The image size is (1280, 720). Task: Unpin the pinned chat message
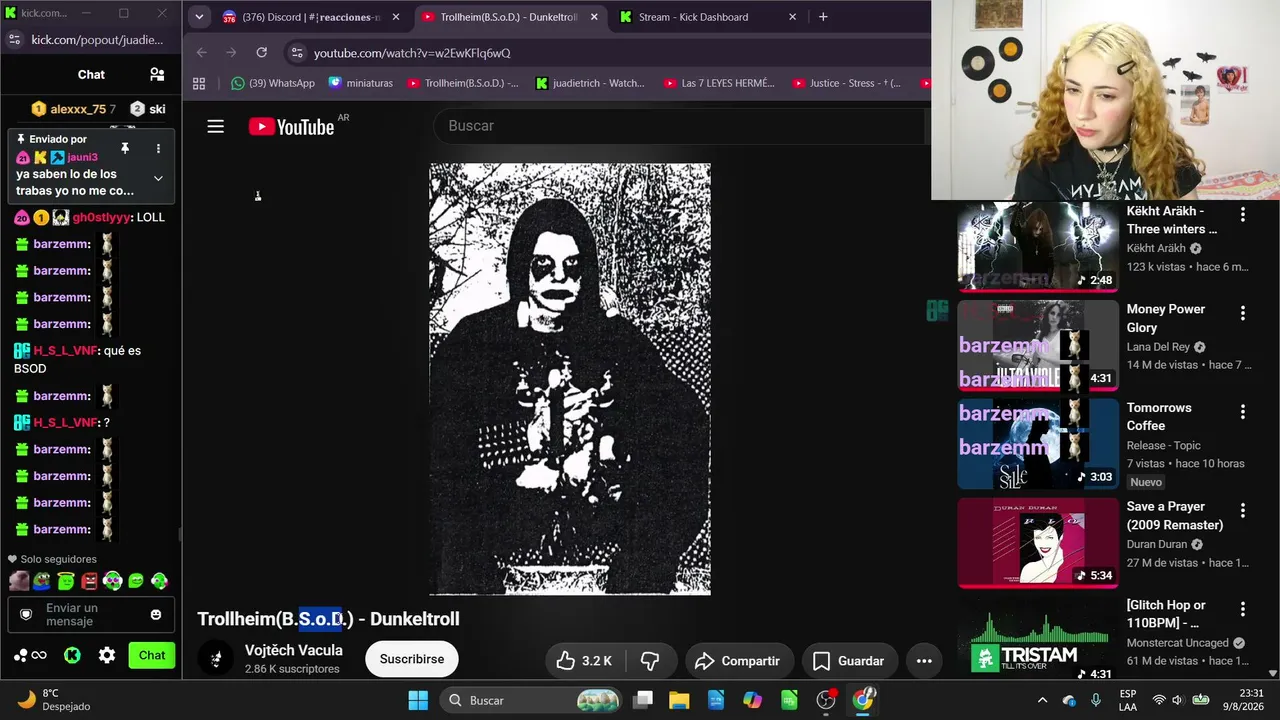(x=125, y=148)
